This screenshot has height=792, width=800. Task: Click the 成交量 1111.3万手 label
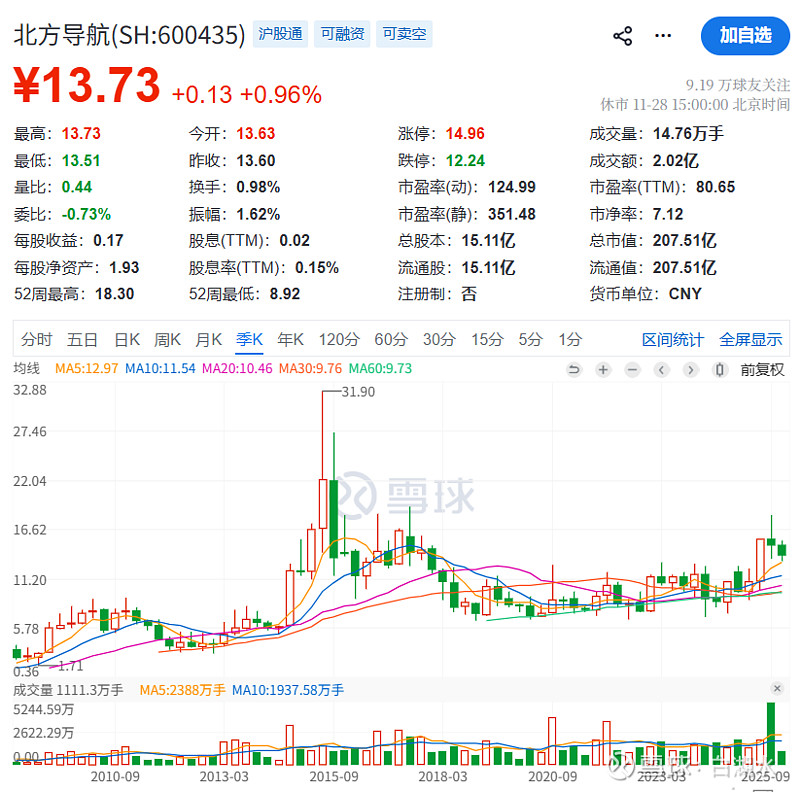68,690
